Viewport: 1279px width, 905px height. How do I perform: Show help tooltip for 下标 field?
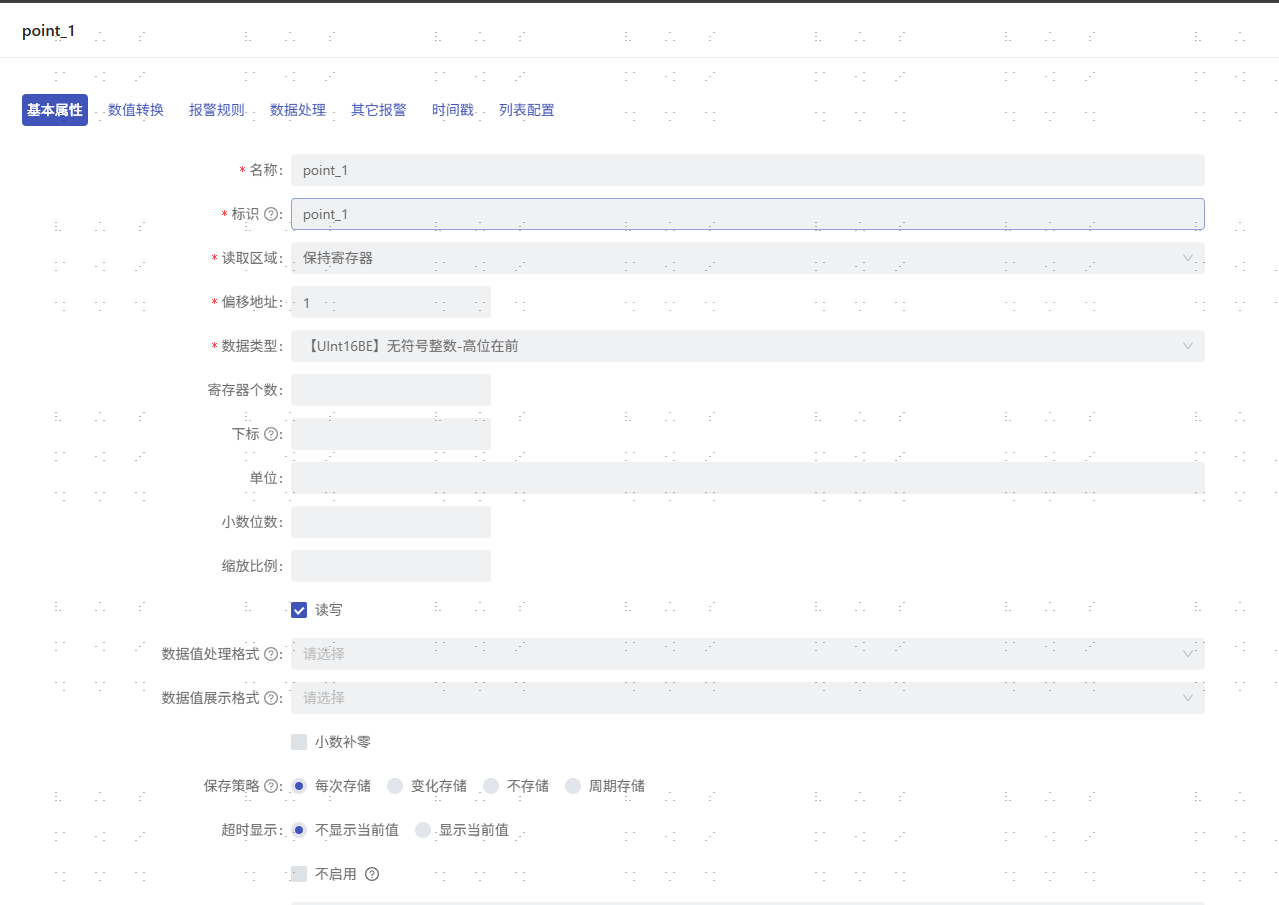click(x=271, y=434)
